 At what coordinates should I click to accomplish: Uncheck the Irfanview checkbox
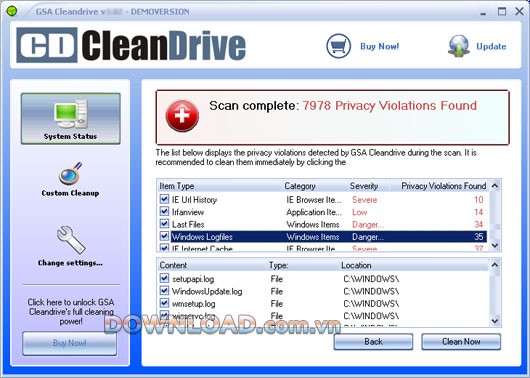(164, 212)
